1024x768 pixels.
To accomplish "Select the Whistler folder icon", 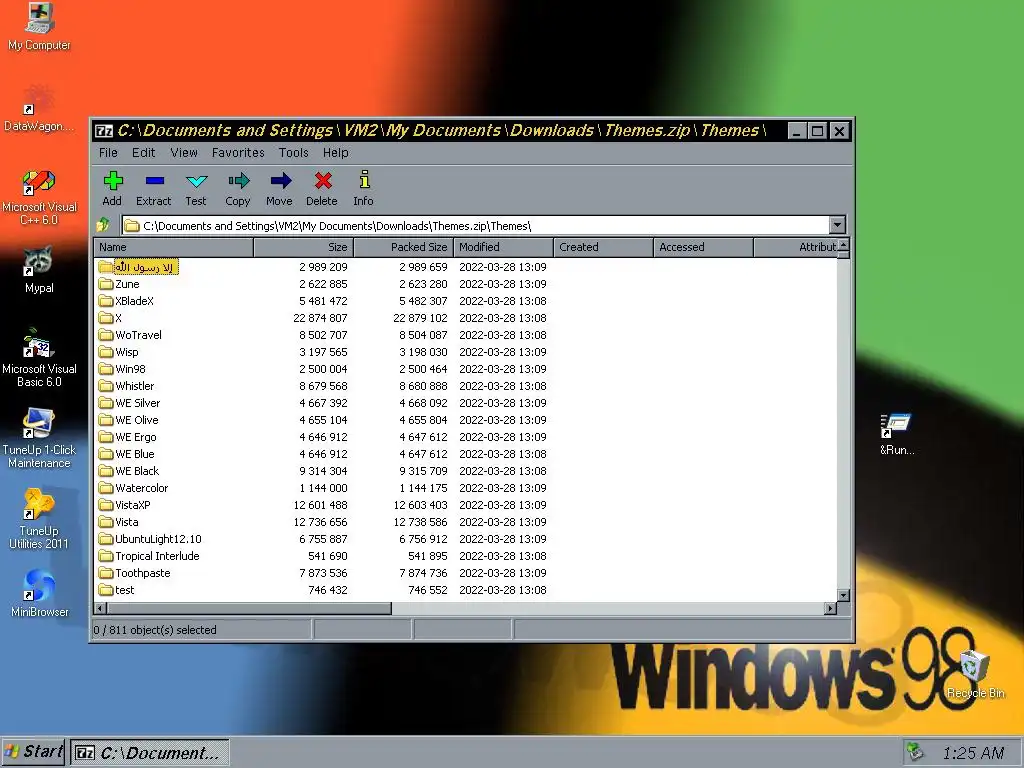I will pyautogui.click(x=106, y=386).
